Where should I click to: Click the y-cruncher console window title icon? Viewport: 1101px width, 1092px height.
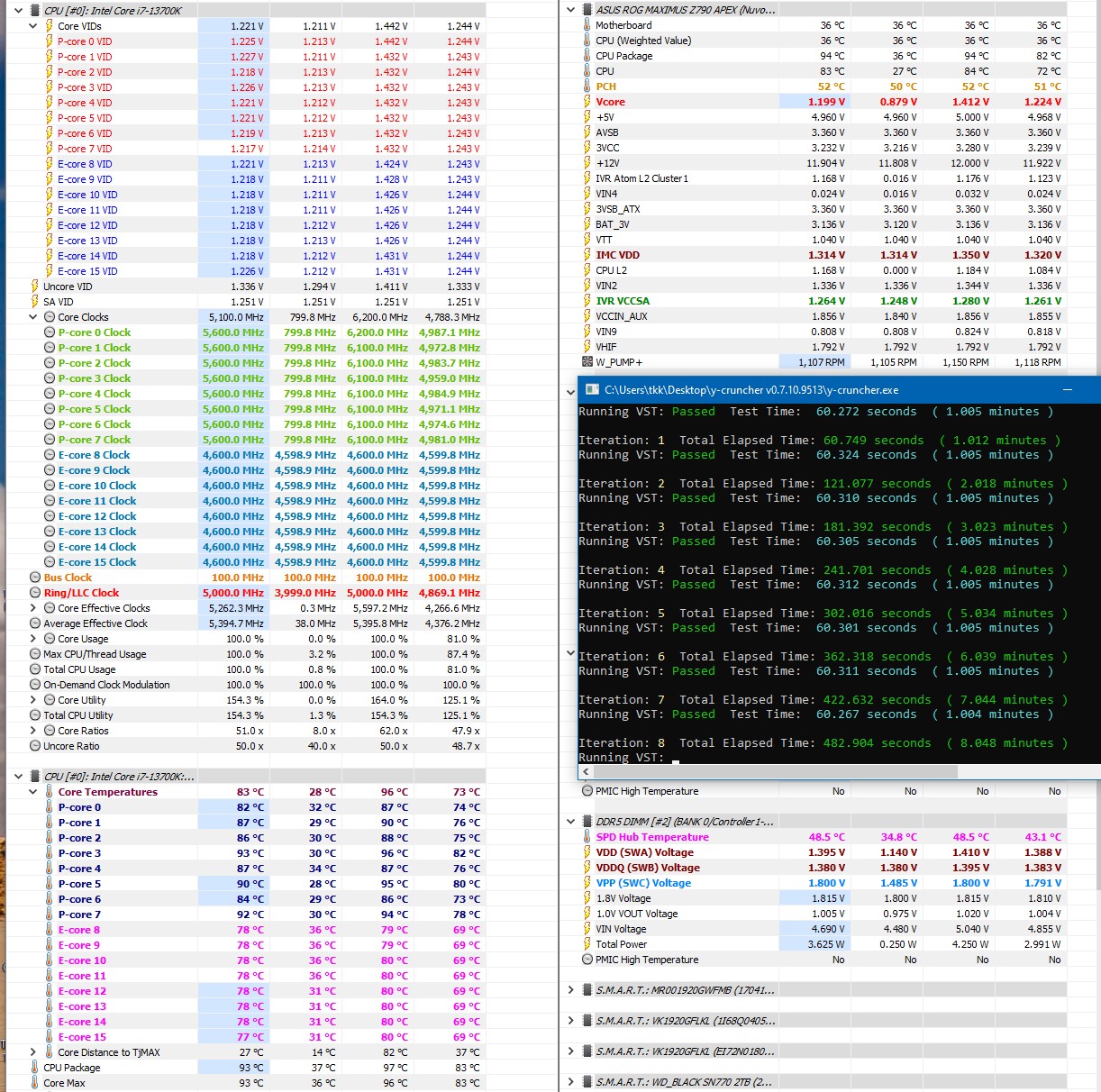point(592,390)
